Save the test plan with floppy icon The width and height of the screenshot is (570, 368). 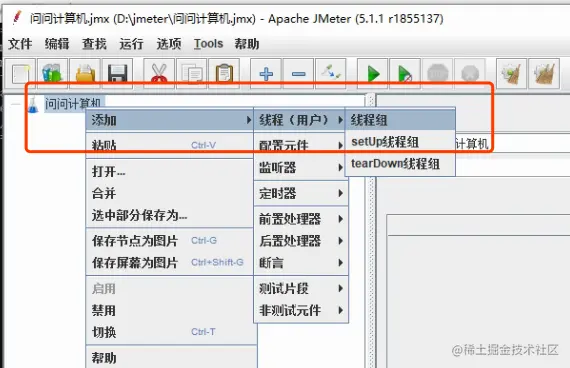point(117,73)
